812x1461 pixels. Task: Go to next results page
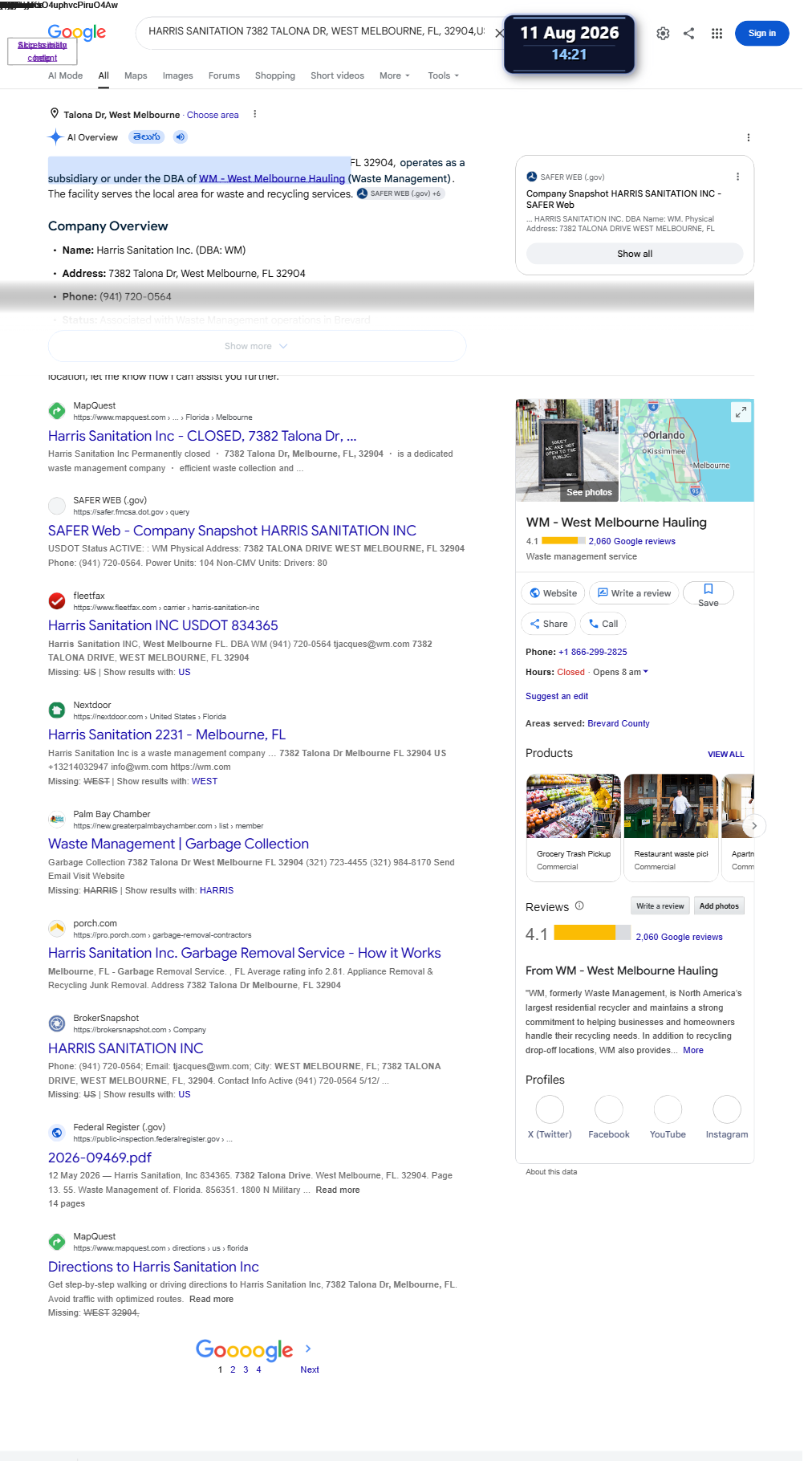(x=309, y=1369)
